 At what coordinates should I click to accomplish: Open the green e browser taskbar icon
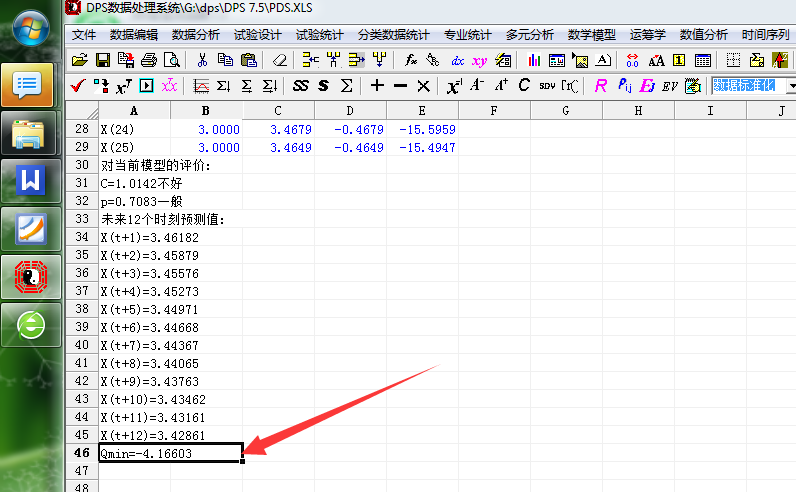(30, 325)
